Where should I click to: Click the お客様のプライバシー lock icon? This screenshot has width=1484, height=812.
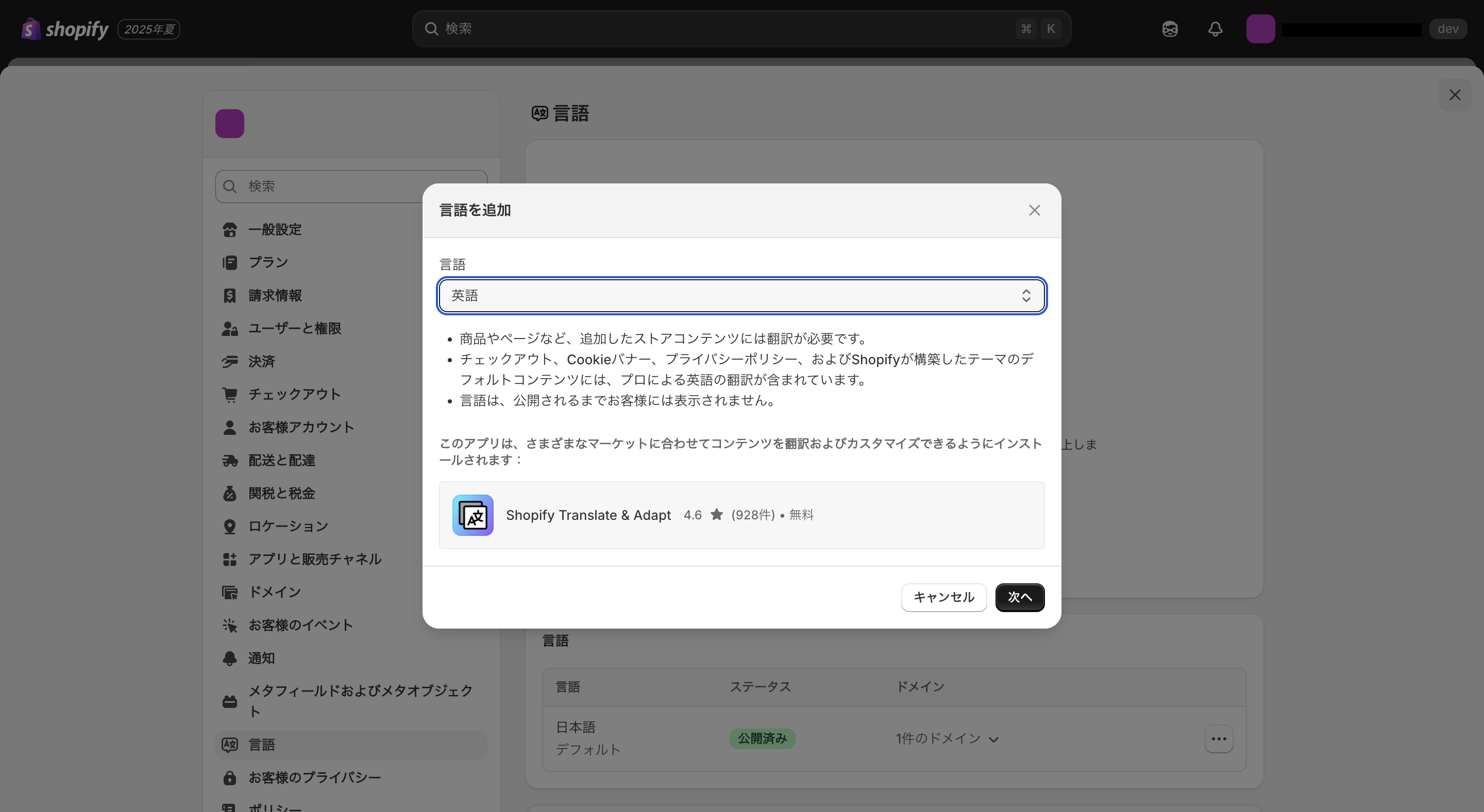[x=229, y=777]
